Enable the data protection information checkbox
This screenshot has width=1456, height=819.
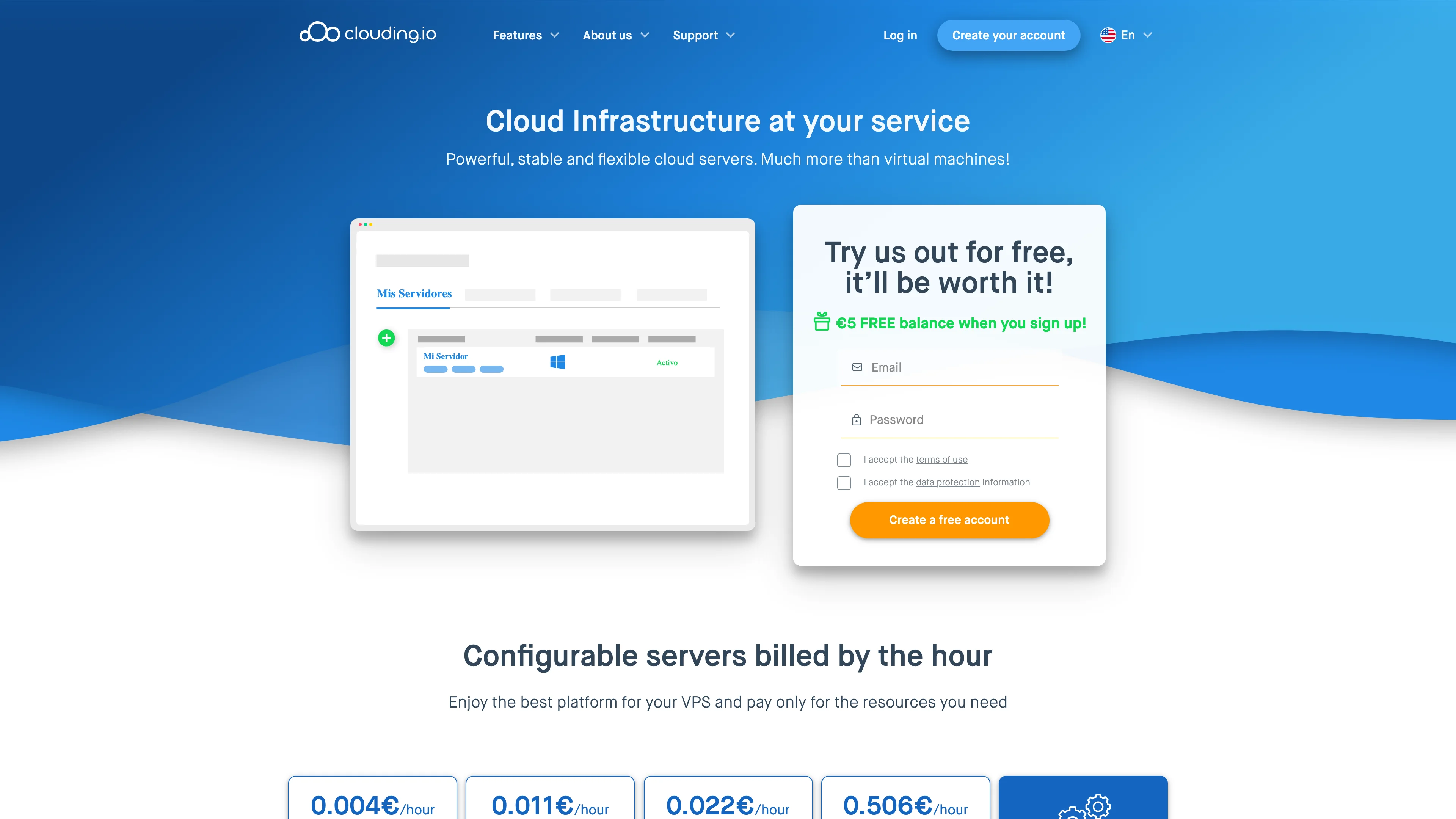tap(844, 483)
